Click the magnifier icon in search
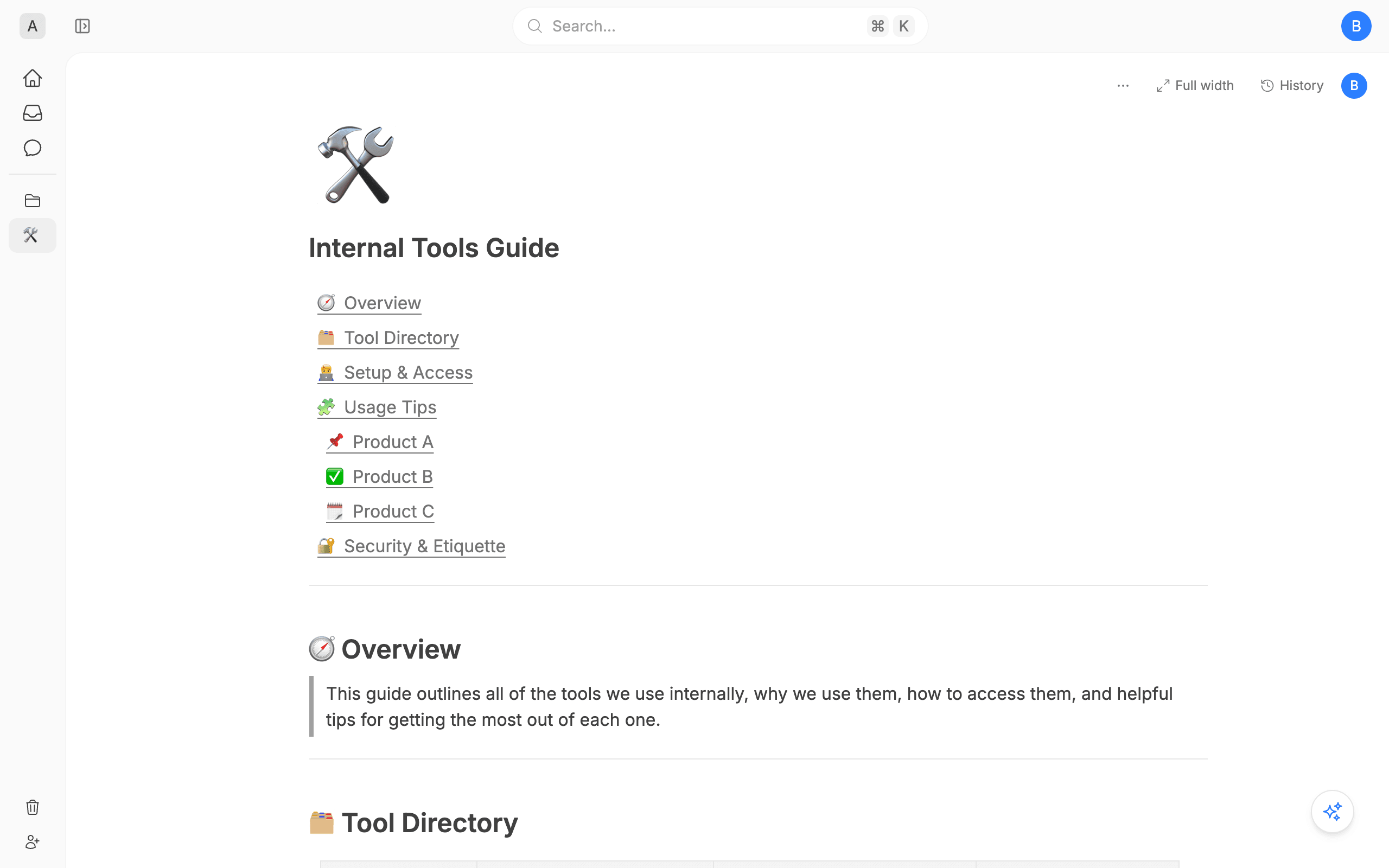This screenshot has height=868, width=1389. (x=535, y=26)
